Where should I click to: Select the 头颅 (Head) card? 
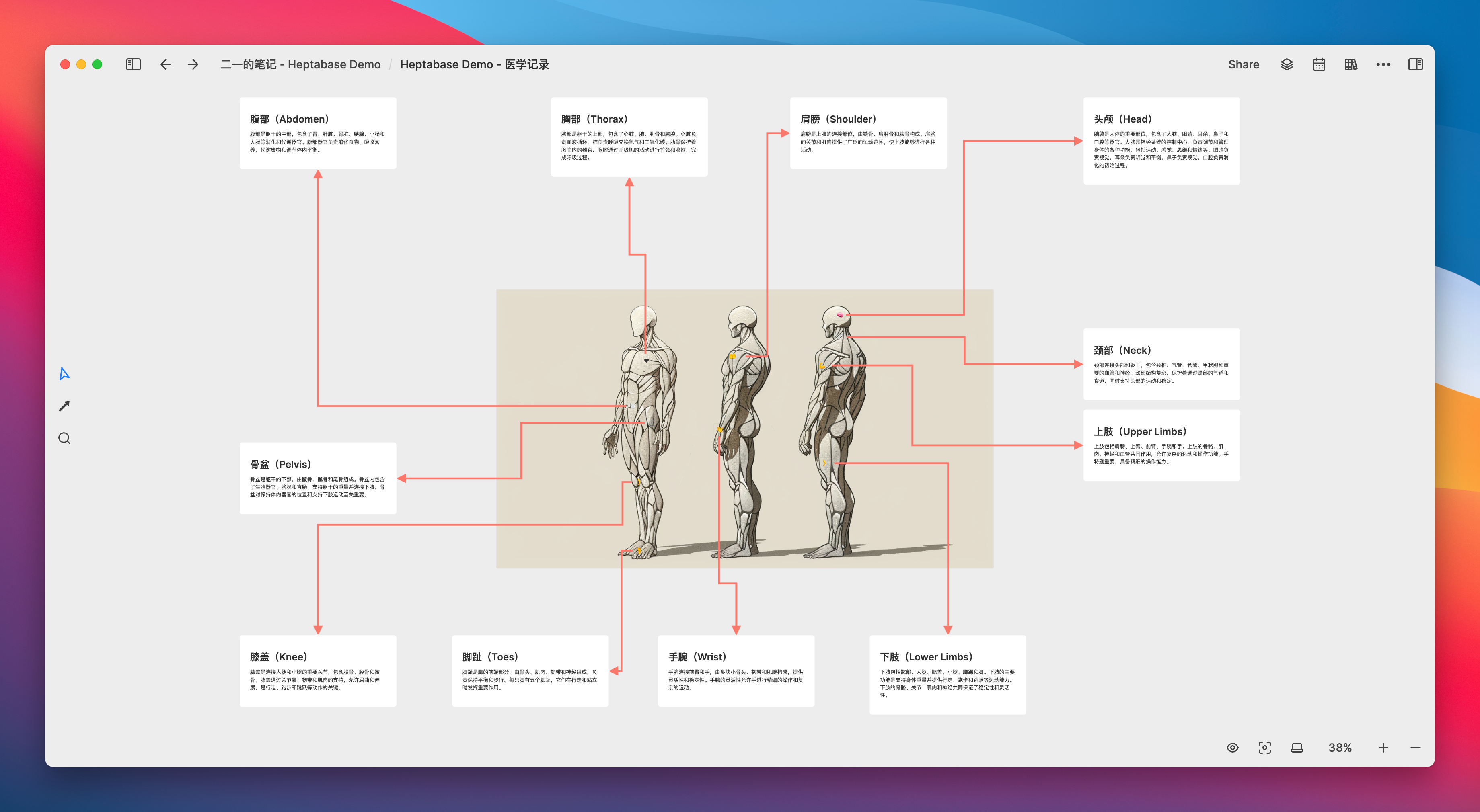pyautogui.click(x=1162, y=141)
